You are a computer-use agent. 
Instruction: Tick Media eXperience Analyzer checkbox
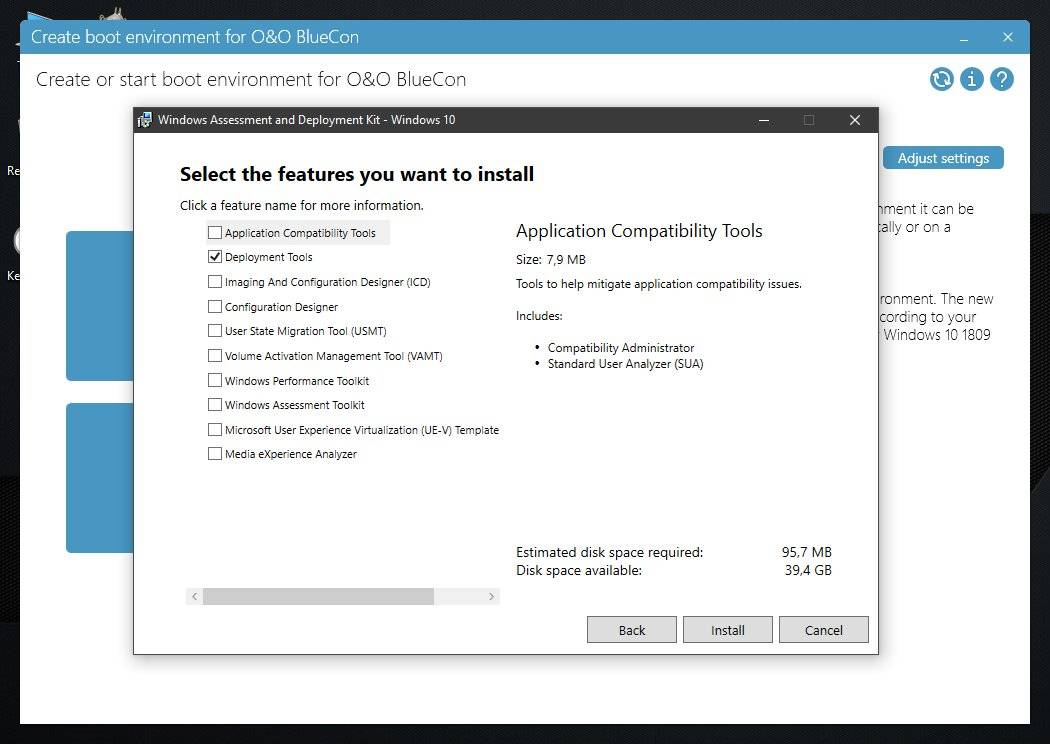(214, 453)
